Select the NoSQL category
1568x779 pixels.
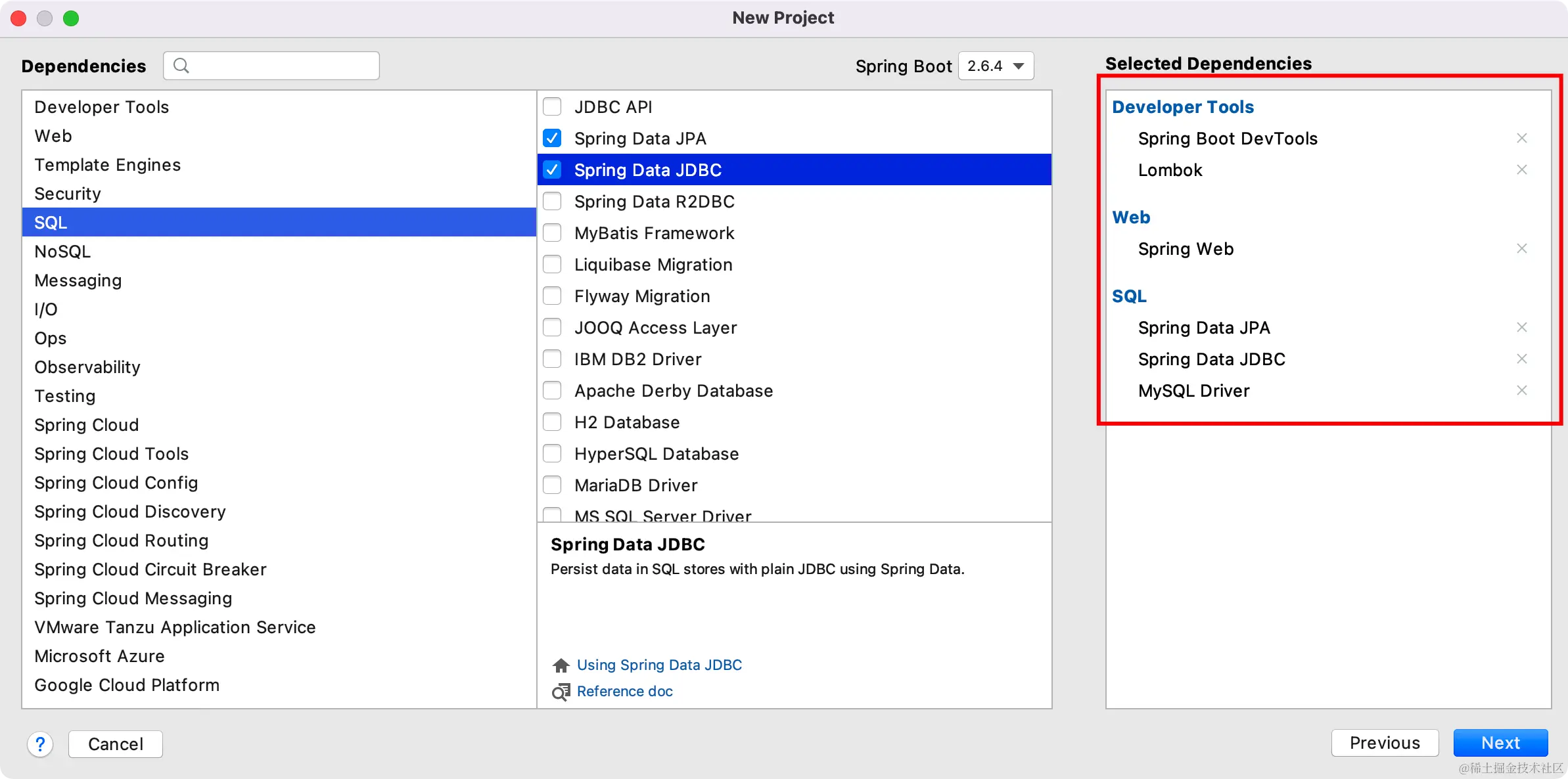tap(62, 252)
